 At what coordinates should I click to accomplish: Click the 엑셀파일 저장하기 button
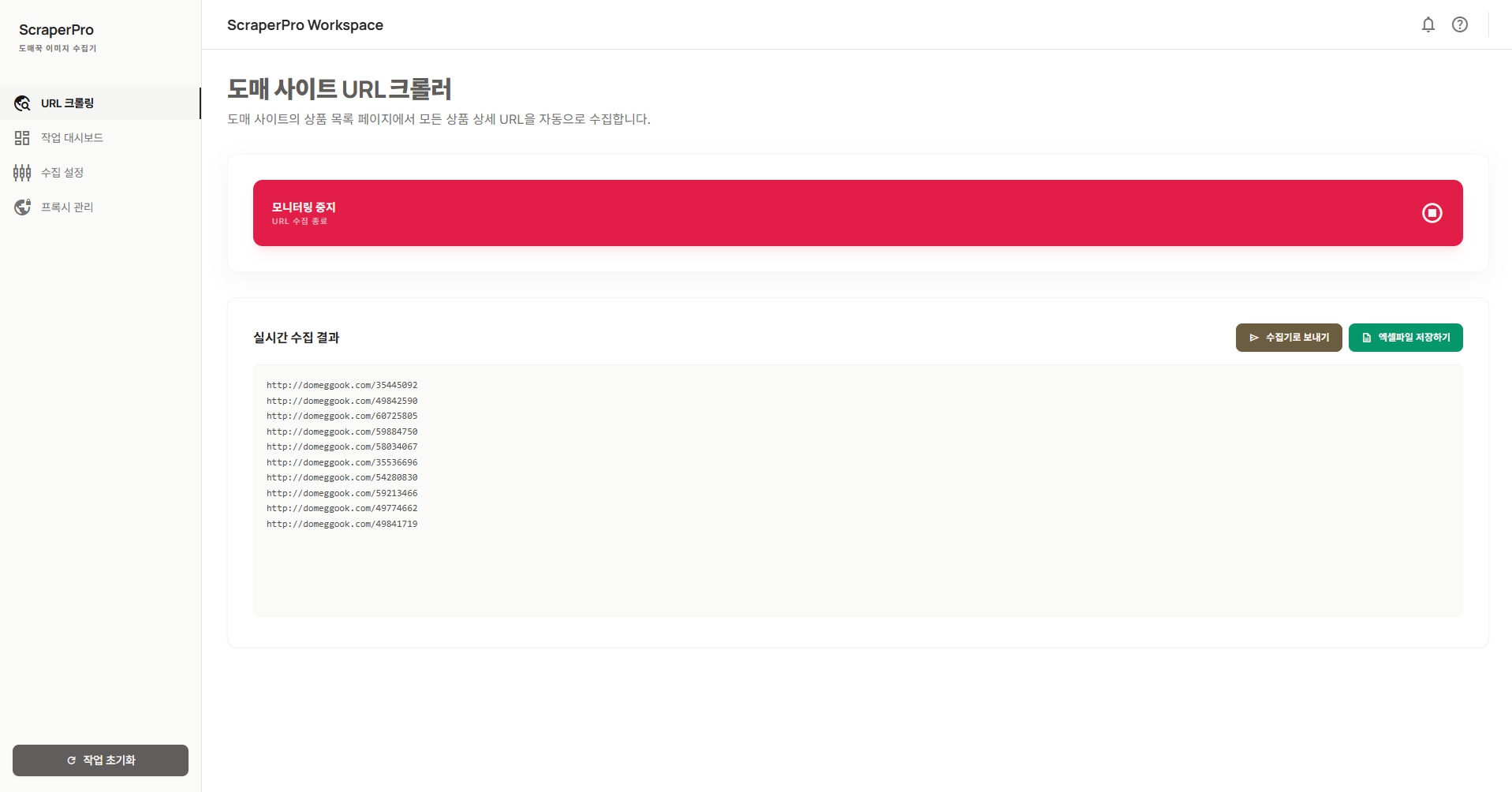point(1405,338)
